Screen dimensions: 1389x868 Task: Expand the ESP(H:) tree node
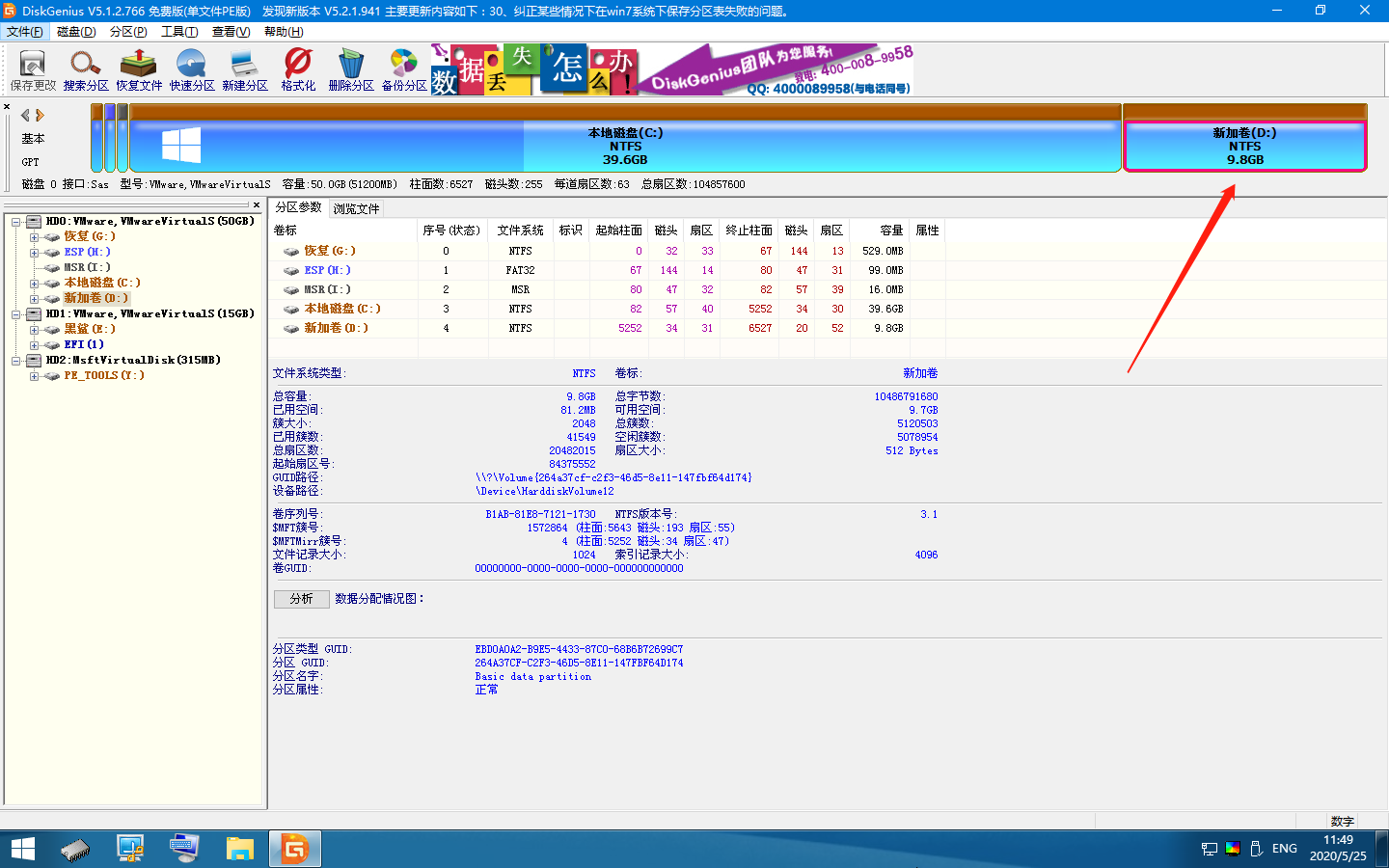(x=34, y=253)
